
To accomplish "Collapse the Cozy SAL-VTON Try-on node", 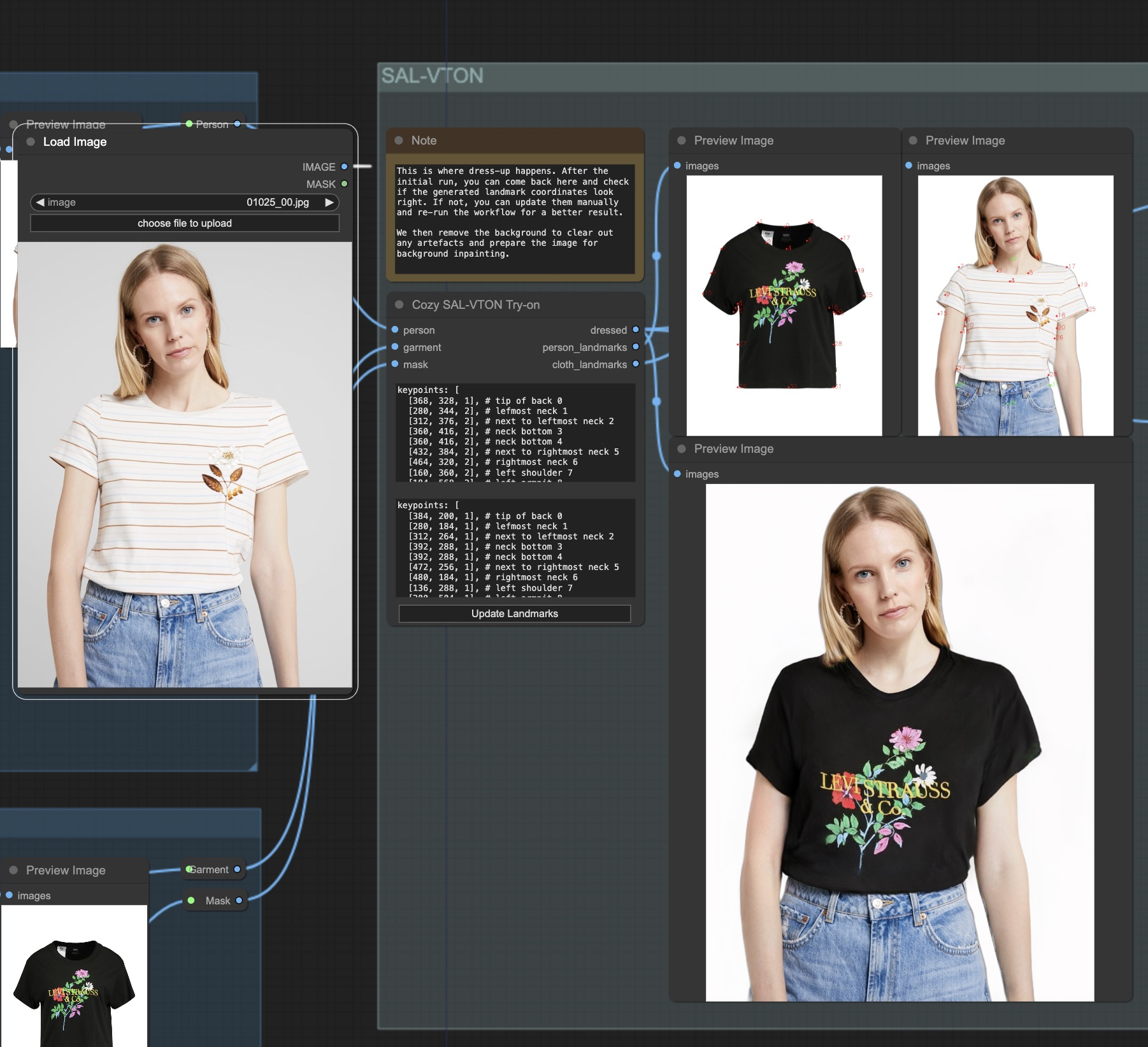I will 399,304.
